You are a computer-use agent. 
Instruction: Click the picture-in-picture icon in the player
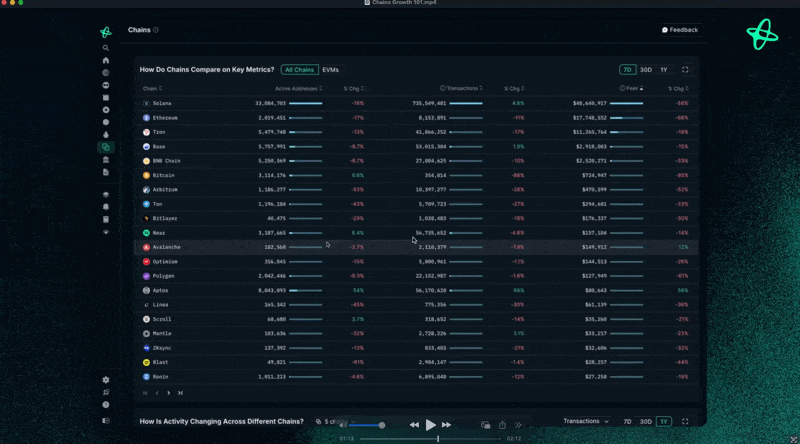tap(485, 425)
